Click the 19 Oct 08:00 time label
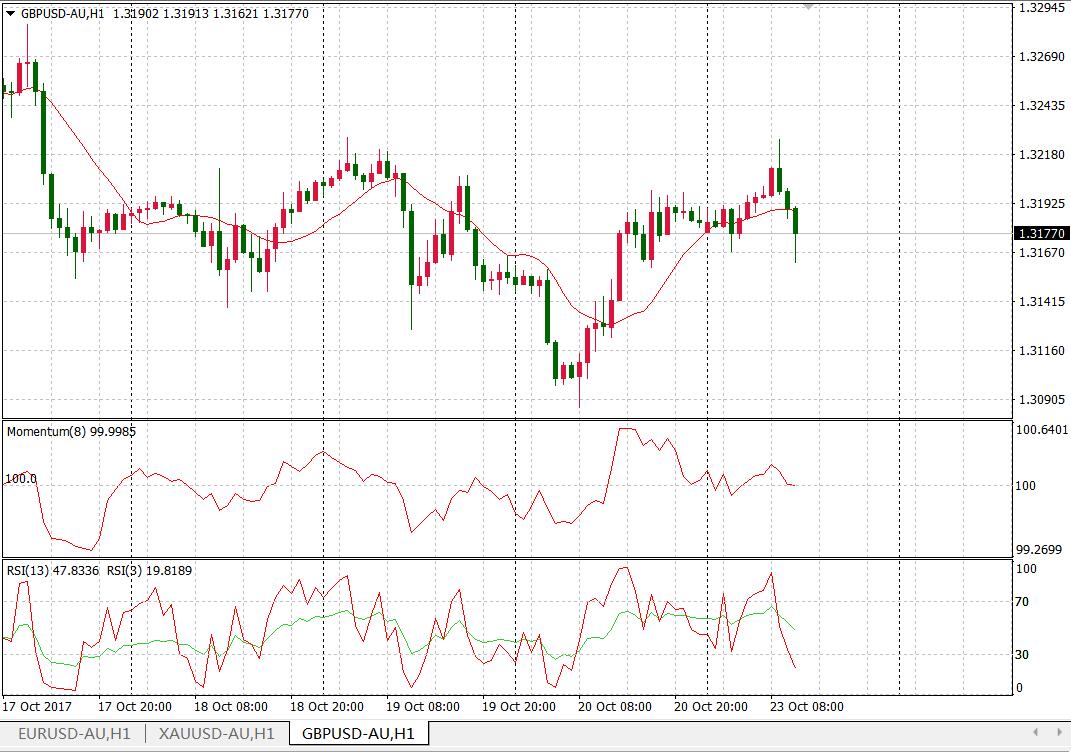 [423, 706]
